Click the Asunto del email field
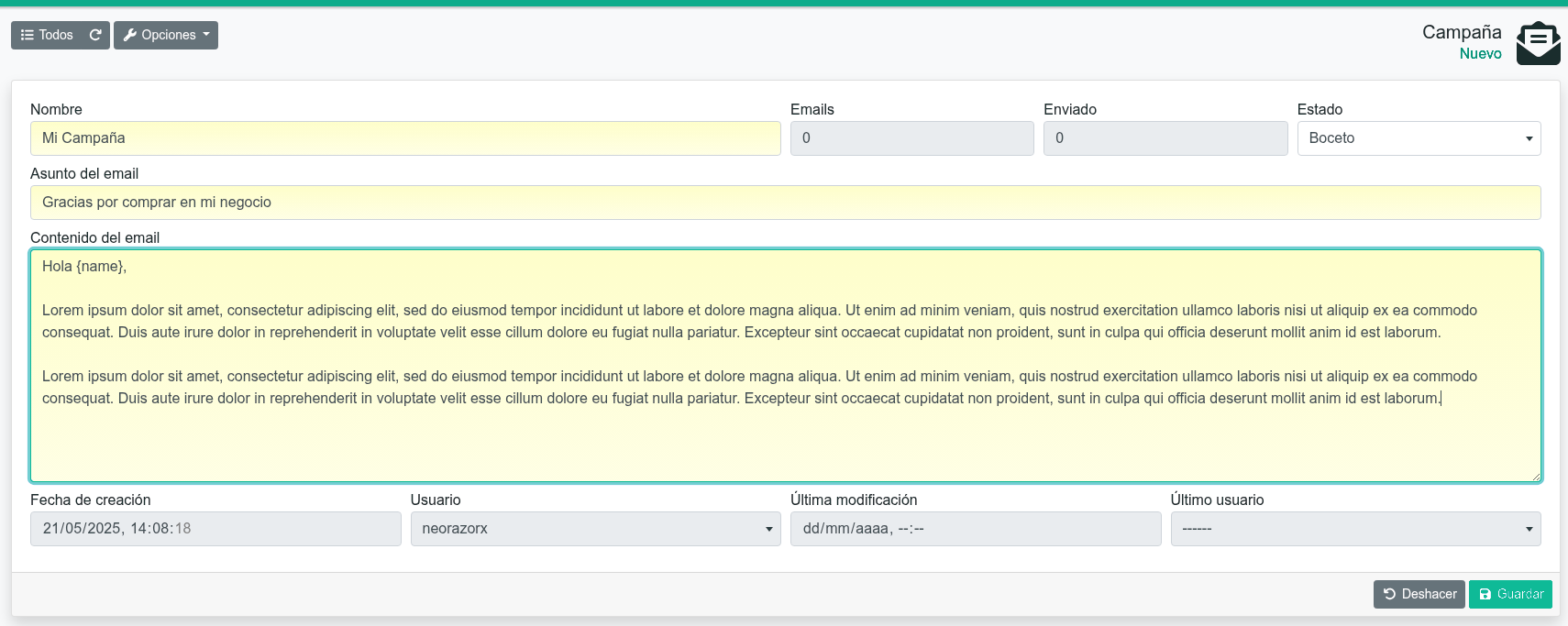Image resolution: width=1568 pixels, height=626 pixels. (785, 203)
